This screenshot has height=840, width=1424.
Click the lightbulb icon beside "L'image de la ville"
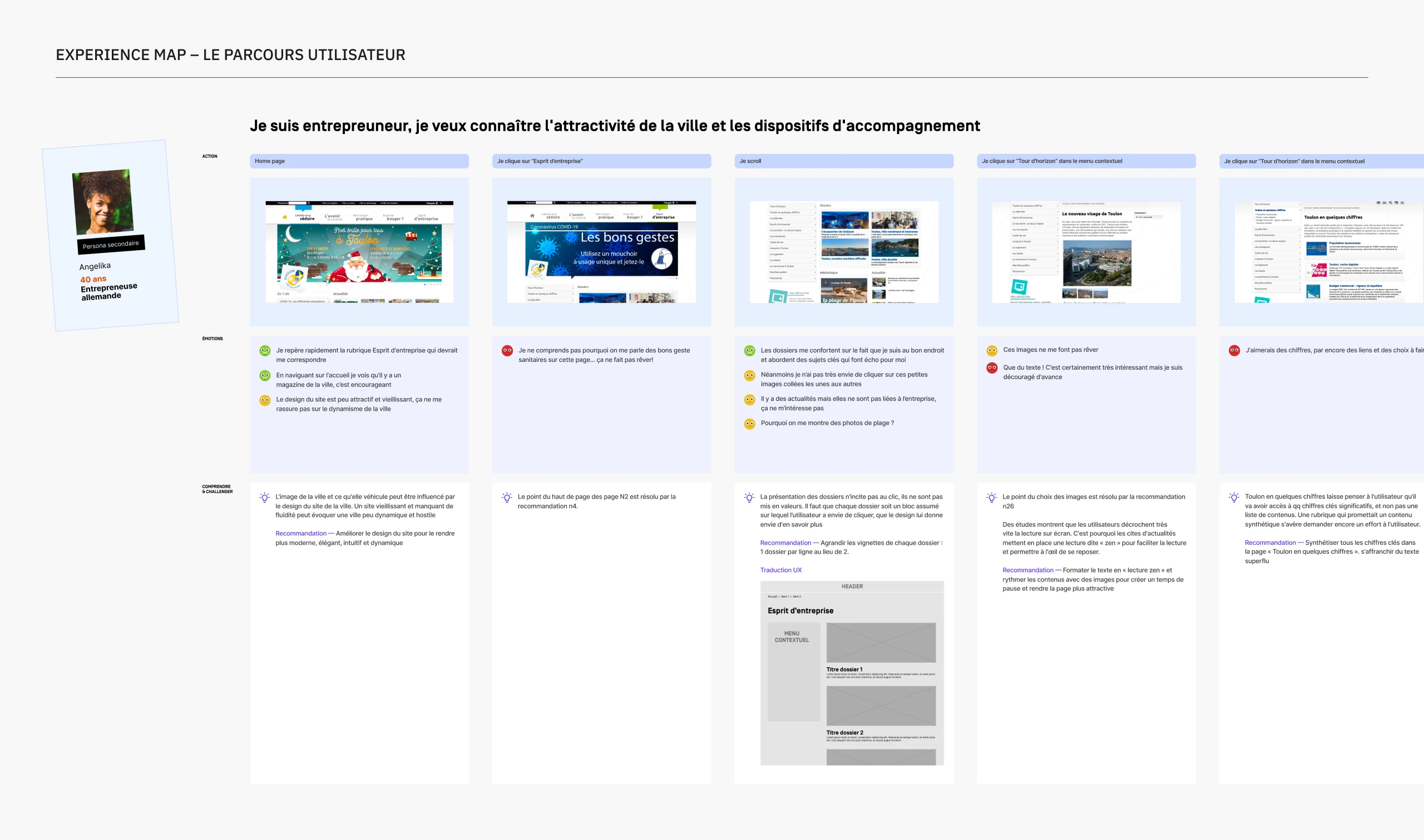click(x=264, y=498)
